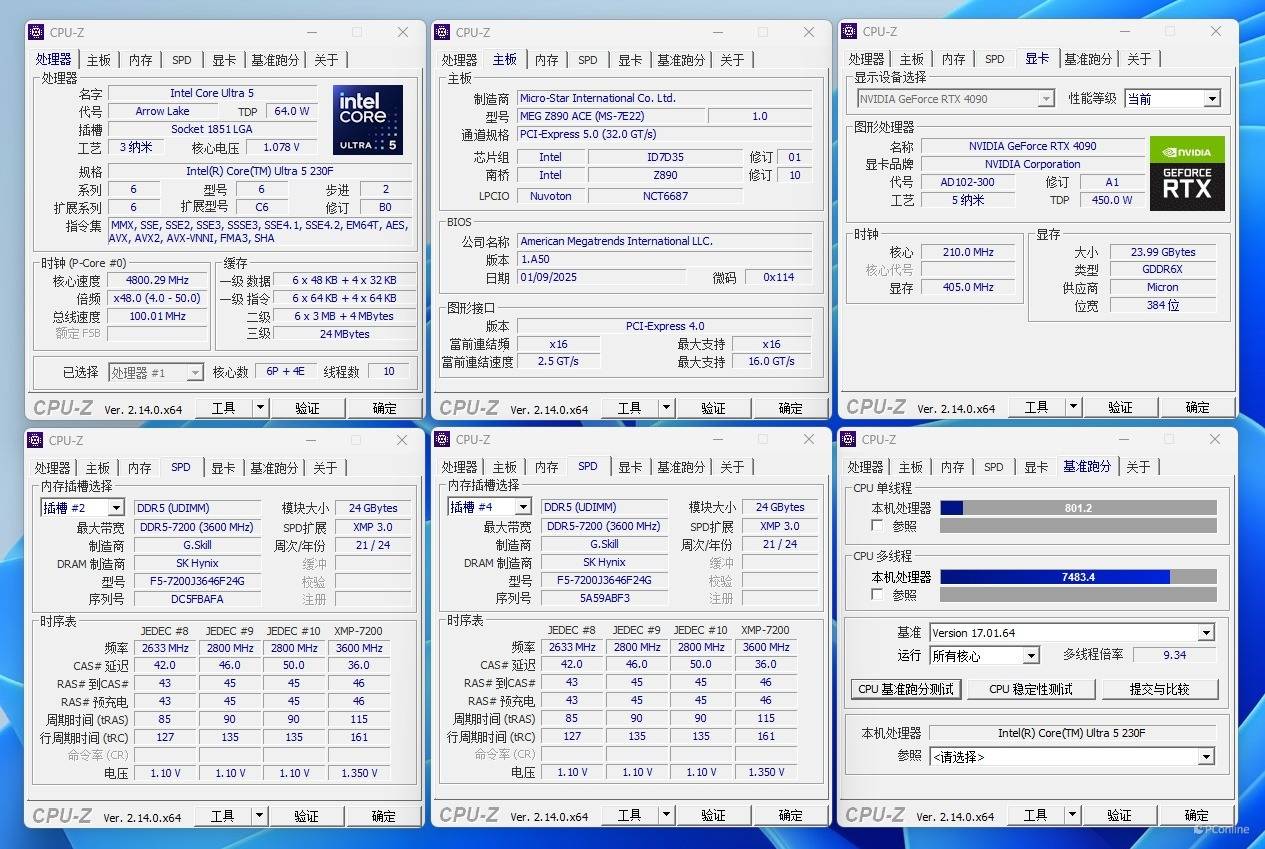Click the Intel Core Ultra 5 logo

(367, 120)
